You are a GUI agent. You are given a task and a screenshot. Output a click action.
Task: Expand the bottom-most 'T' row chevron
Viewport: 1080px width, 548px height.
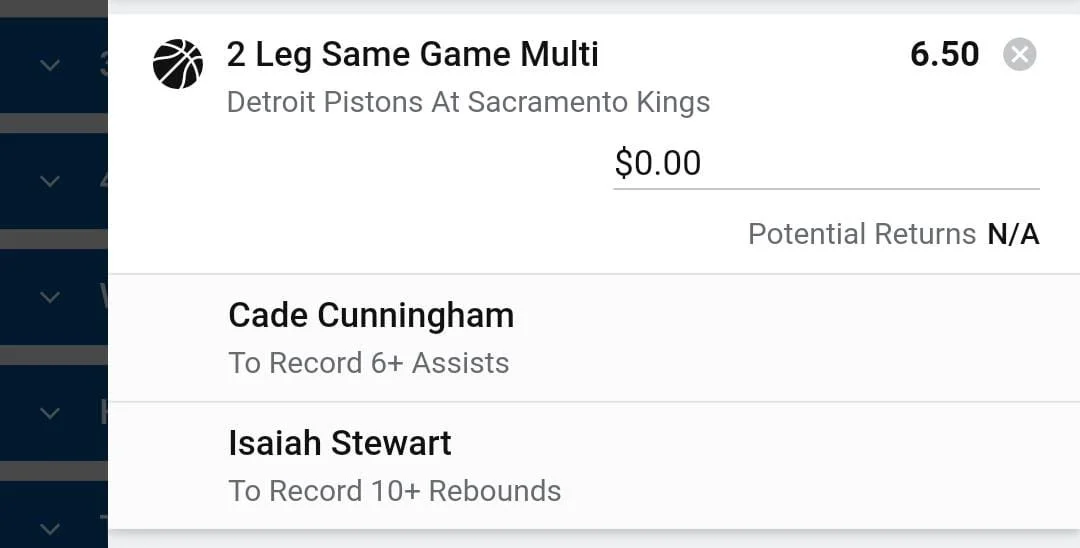click(x=49, y=528)
